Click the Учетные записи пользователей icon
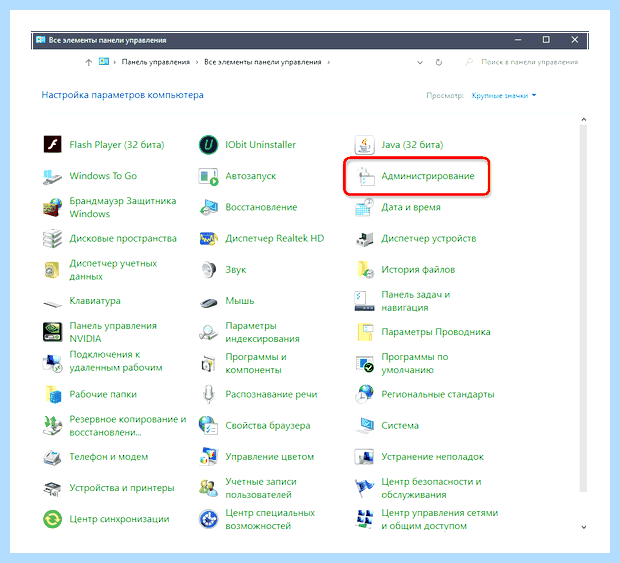 208,488
